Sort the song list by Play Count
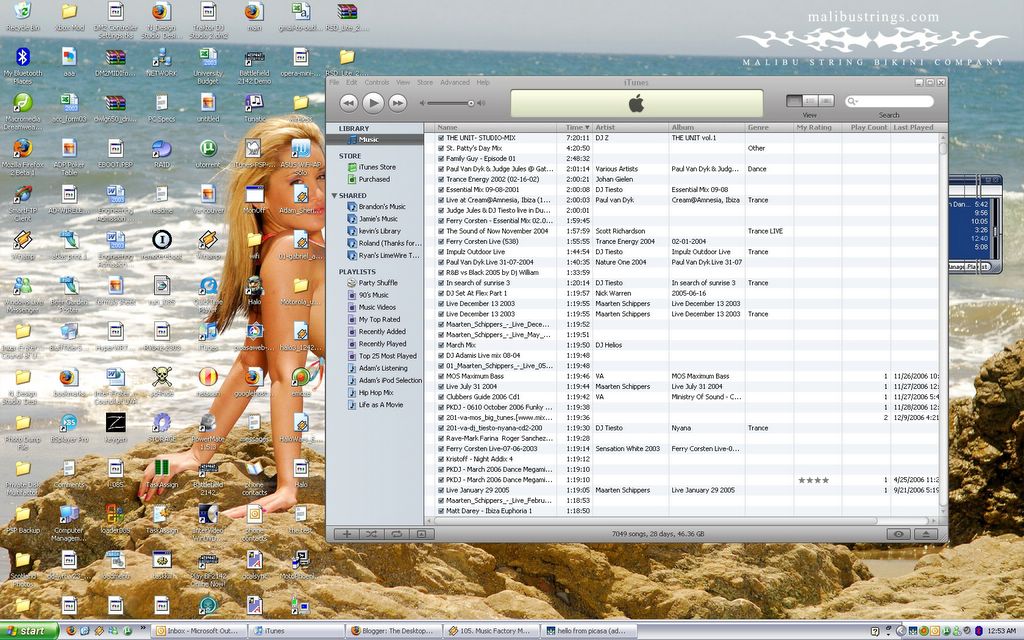The width and height of the screenshot is (1024, 640). 866,127
